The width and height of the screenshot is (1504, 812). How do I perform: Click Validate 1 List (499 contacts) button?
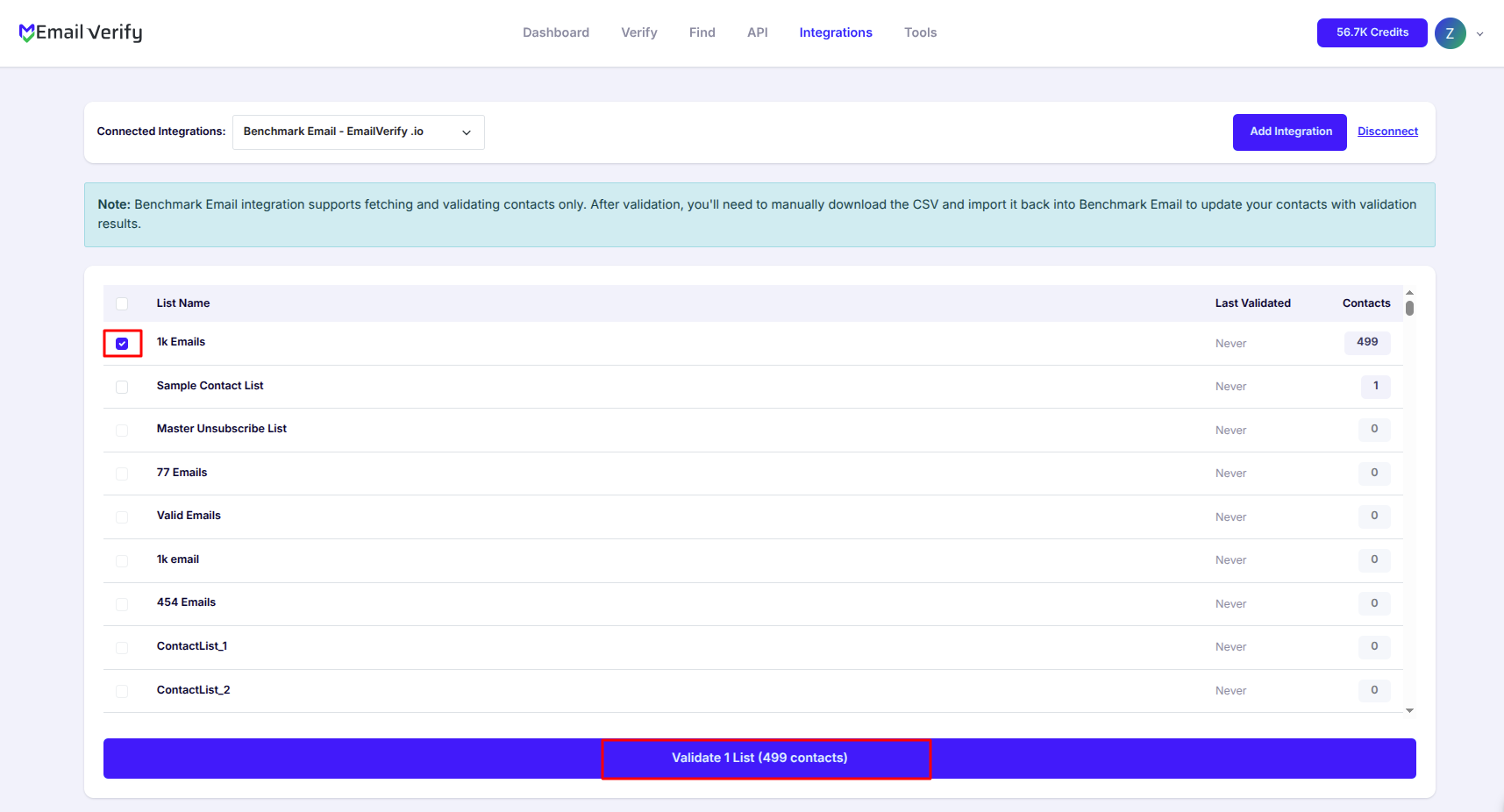[759, 758]
